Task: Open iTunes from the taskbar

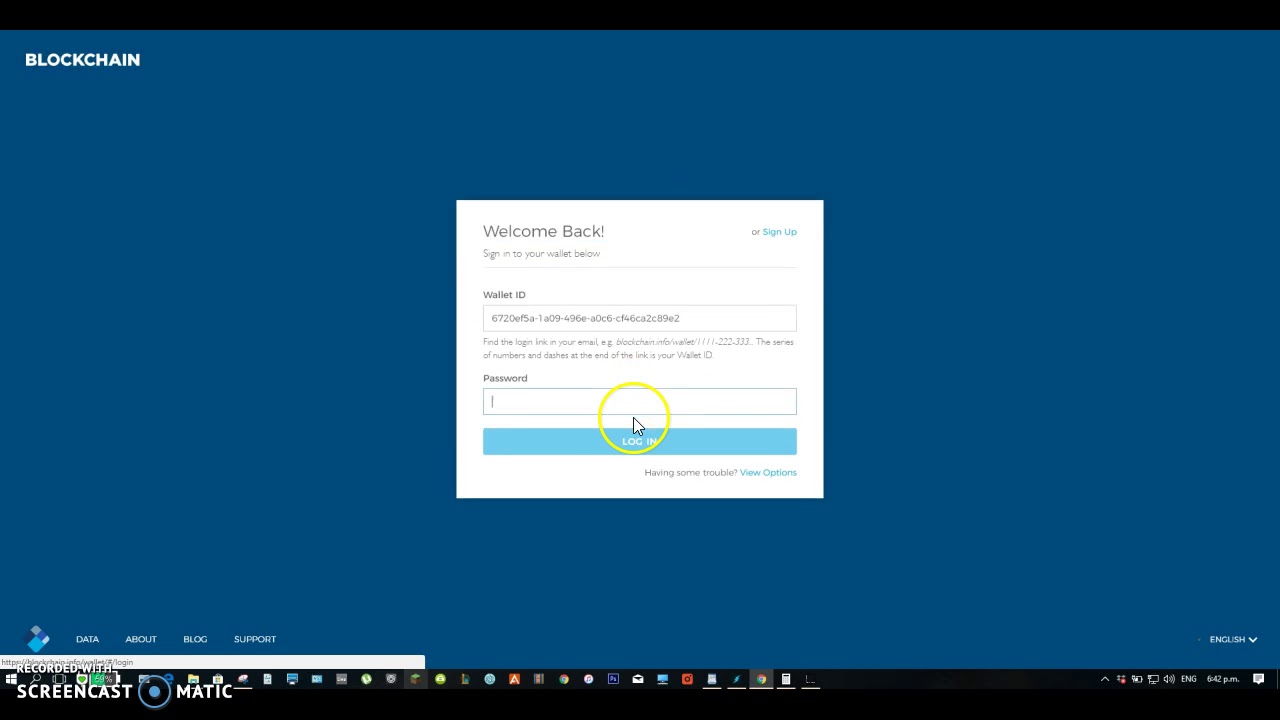Action: click(x=588, y=679)
